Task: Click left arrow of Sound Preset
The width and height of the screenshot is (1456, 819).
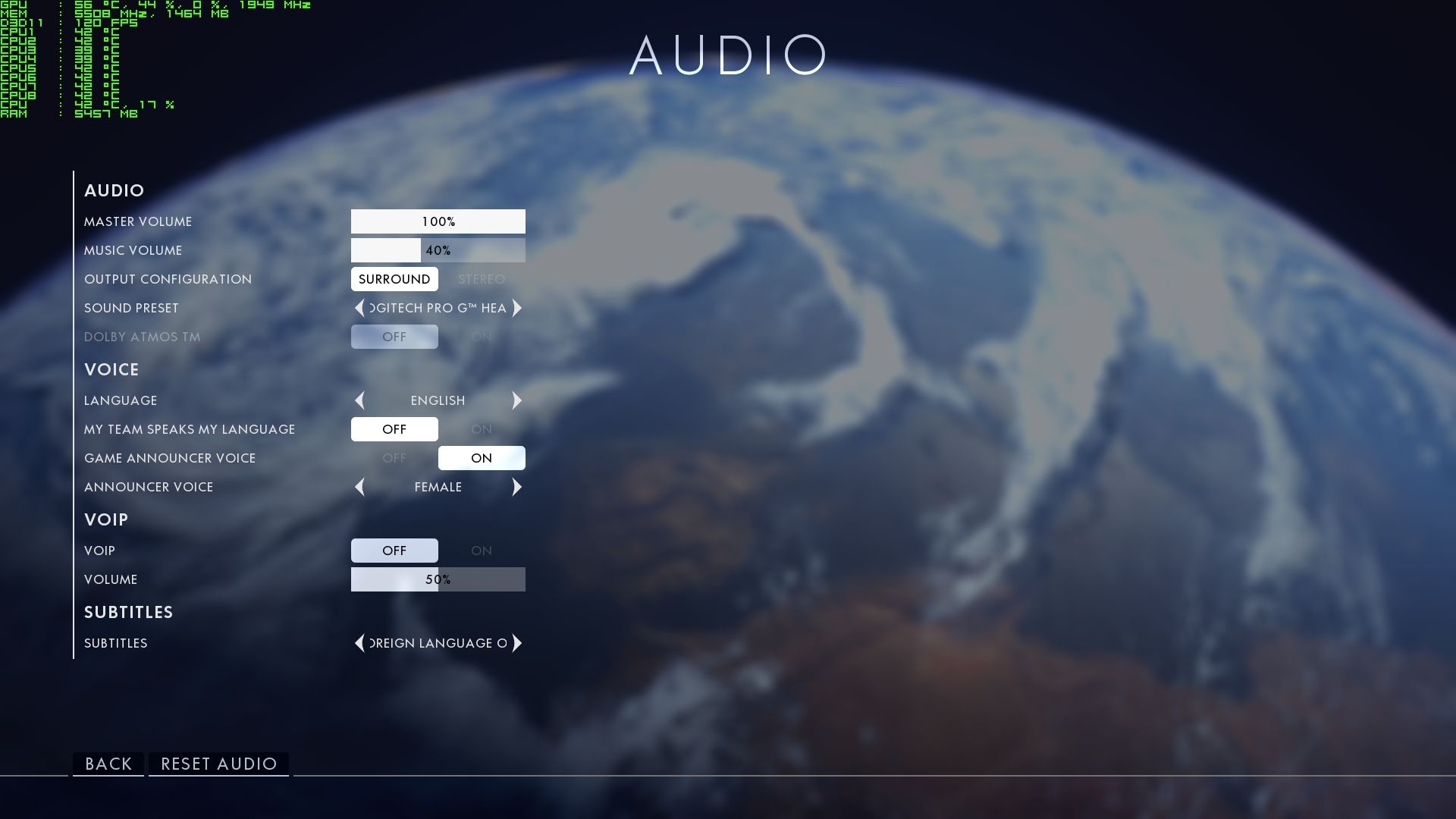Action: 359,308
